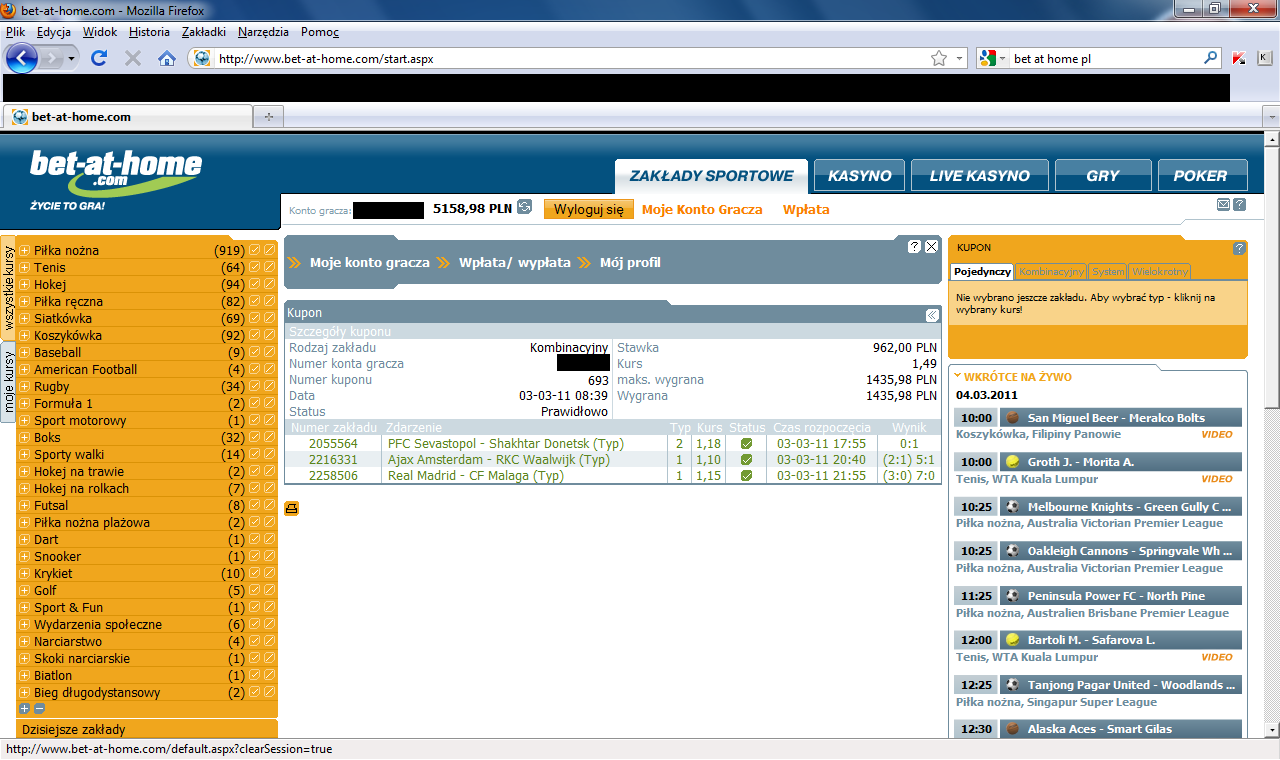The height and width of the screenshot is (760, 1280).
Task: Open Dzisiejsze zakłady section
Action: [x=147, y=730]
